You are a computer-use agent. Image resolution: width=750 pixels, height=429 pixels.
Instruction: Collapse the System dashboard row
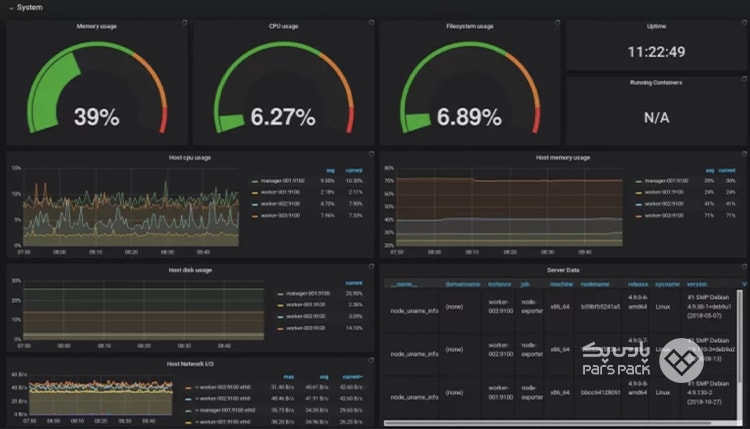[x=25, y=8]
